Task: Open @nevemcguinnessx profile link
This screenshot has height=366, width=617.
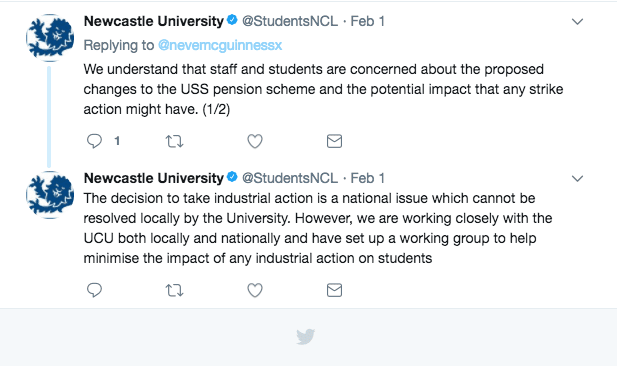Action: (x=220, y=45)
